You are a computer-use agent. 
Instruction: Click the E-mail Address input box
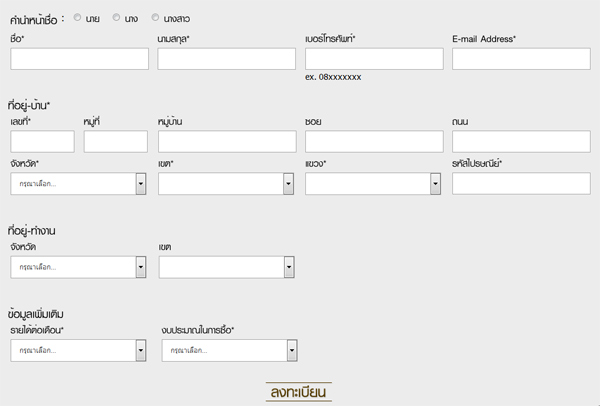click(x=520, y=59)
